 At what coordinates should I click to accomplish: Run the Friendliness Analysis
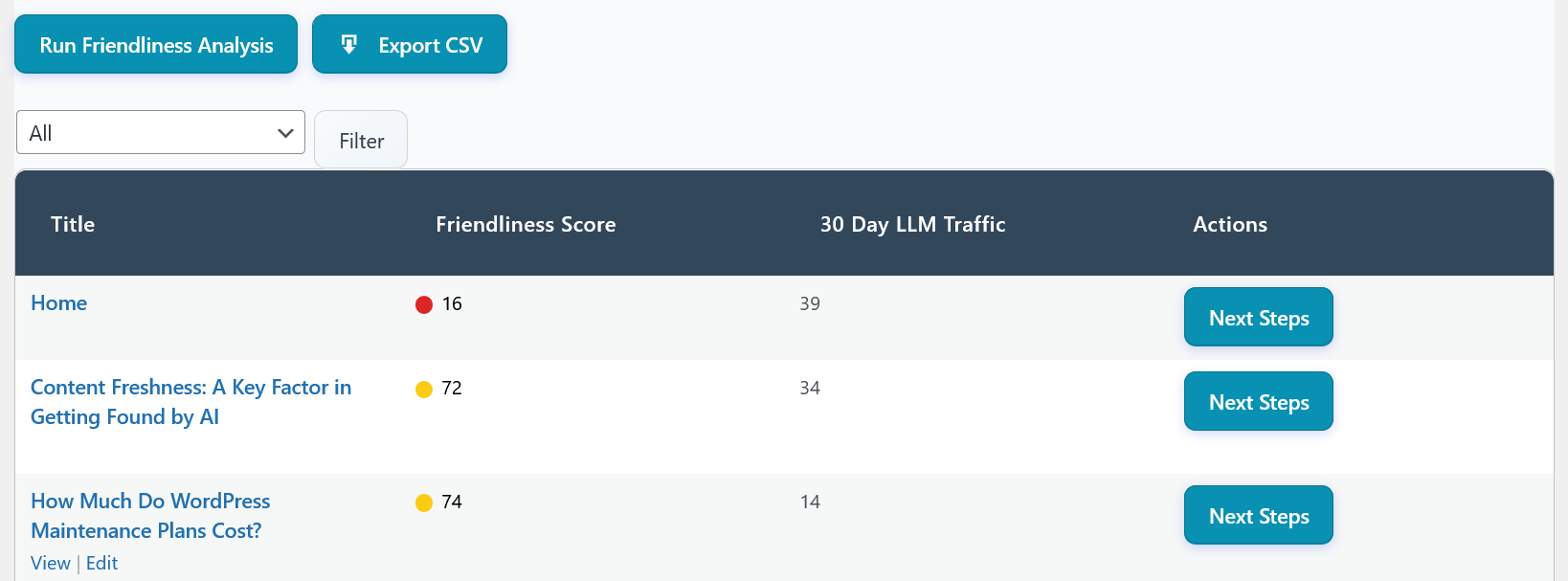(156, 44)
